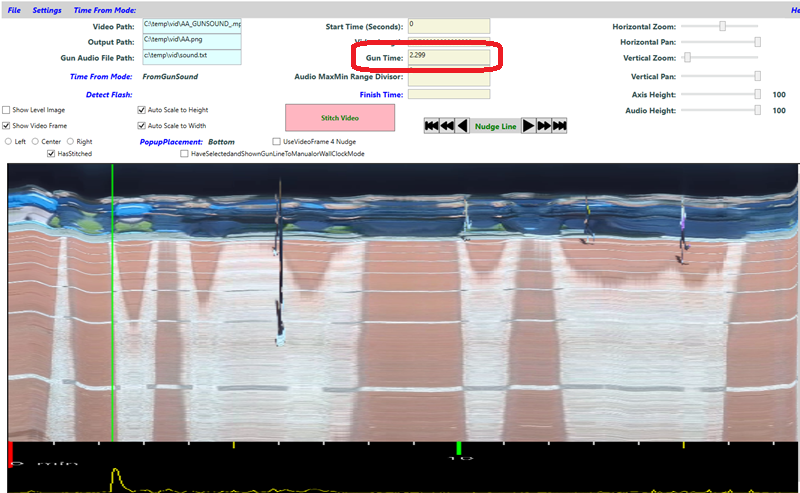Image resolution: width=800 pixels, height=493 pixels.
Task: Jump nudge line to the very start
Action: [x=431, y=125]
